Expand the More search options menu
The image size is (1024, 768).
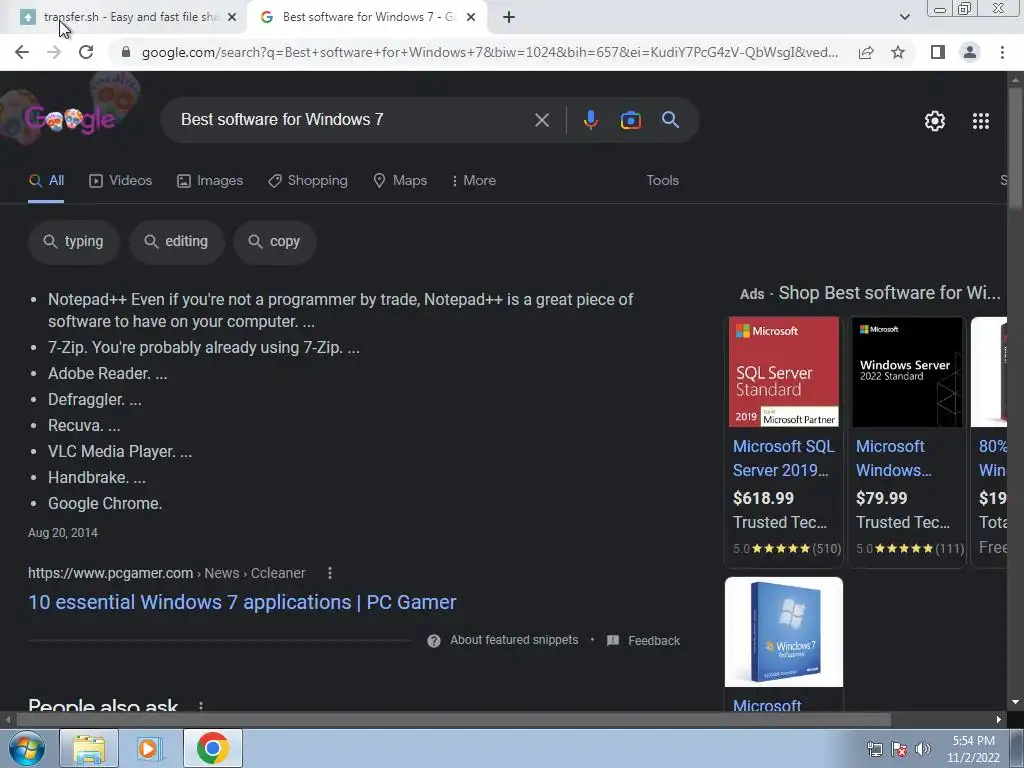[473, 181]
